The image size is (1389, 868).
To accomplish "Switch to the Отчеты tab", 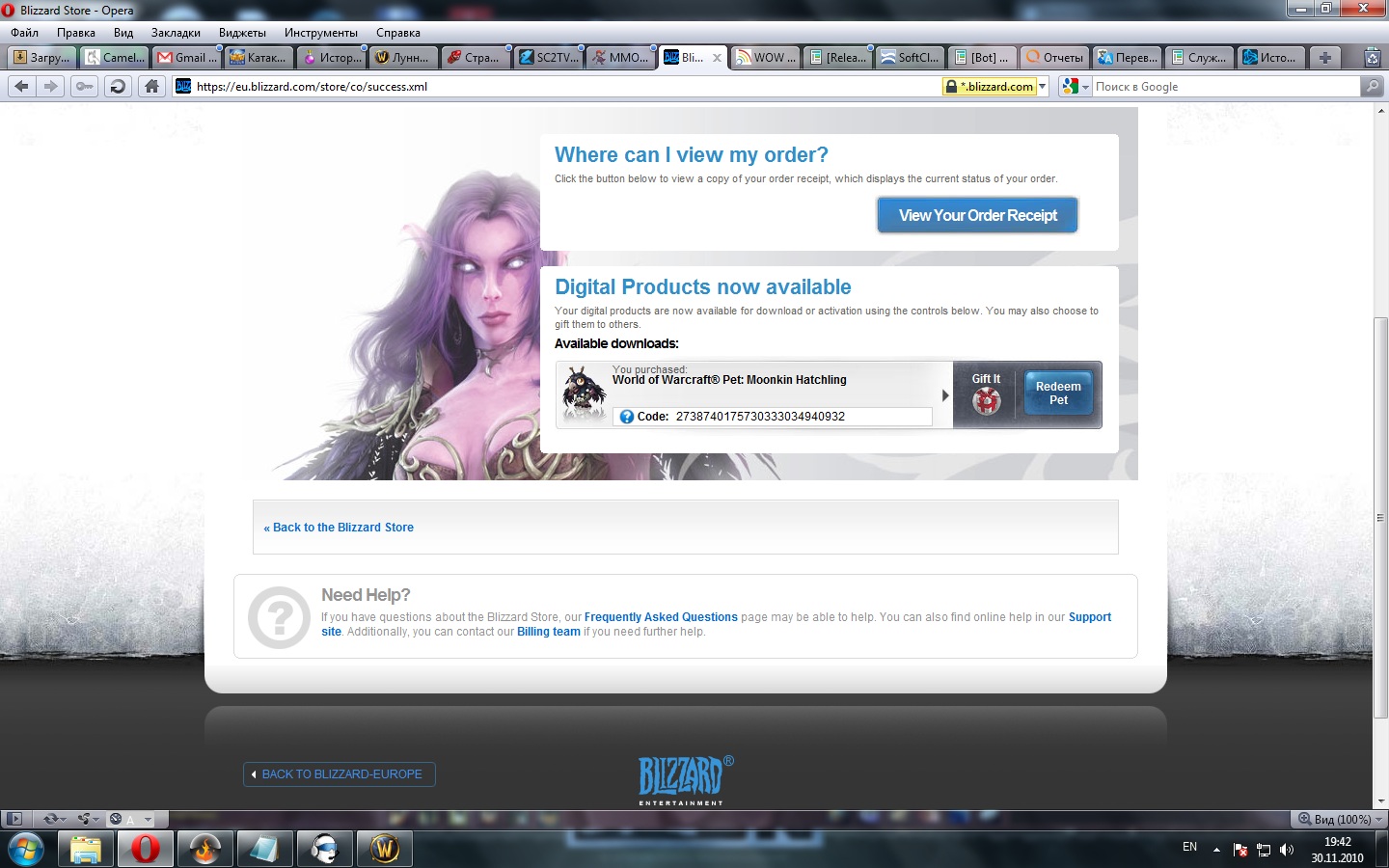I will 1056,57.
